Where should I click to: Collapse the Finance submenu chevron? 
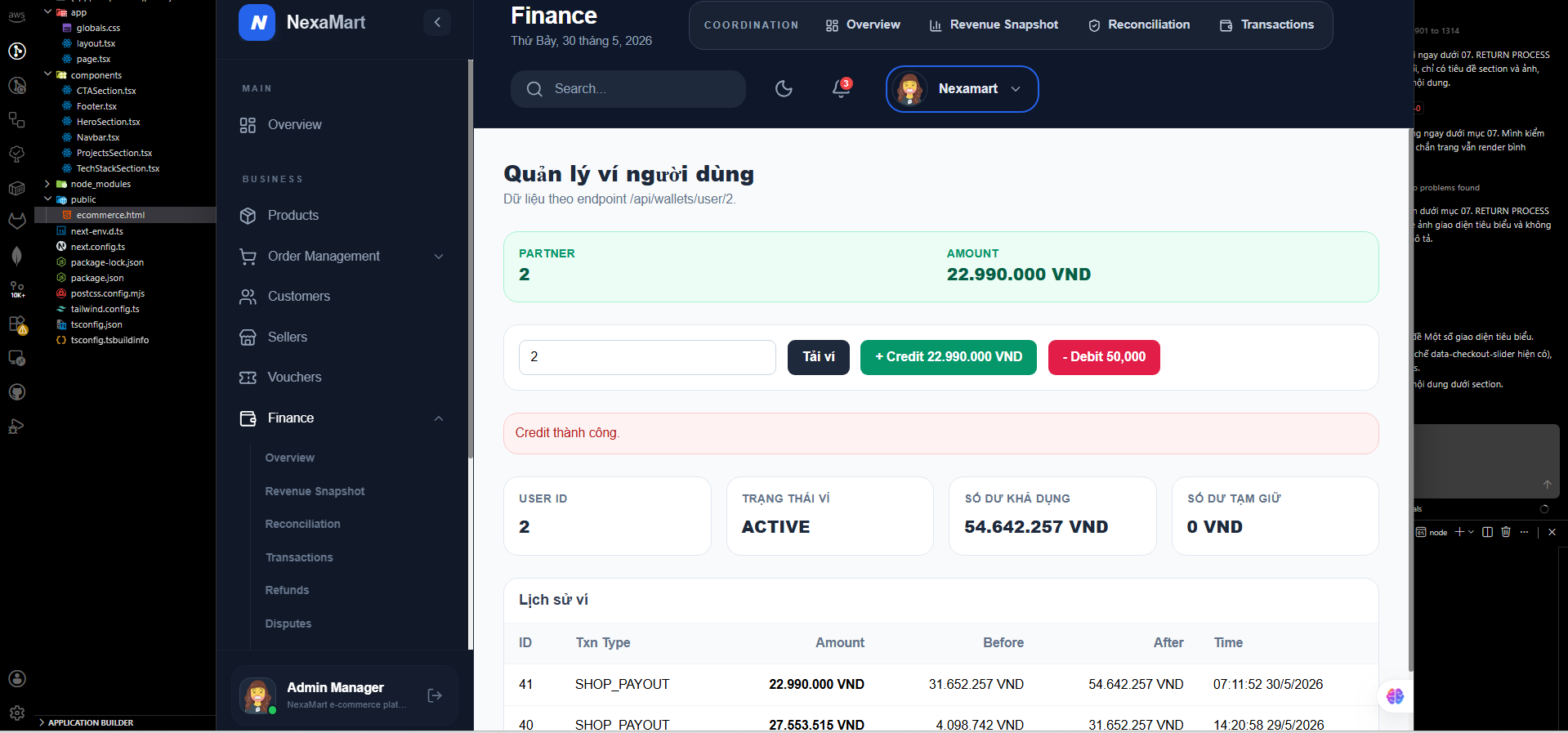[439, 418]
